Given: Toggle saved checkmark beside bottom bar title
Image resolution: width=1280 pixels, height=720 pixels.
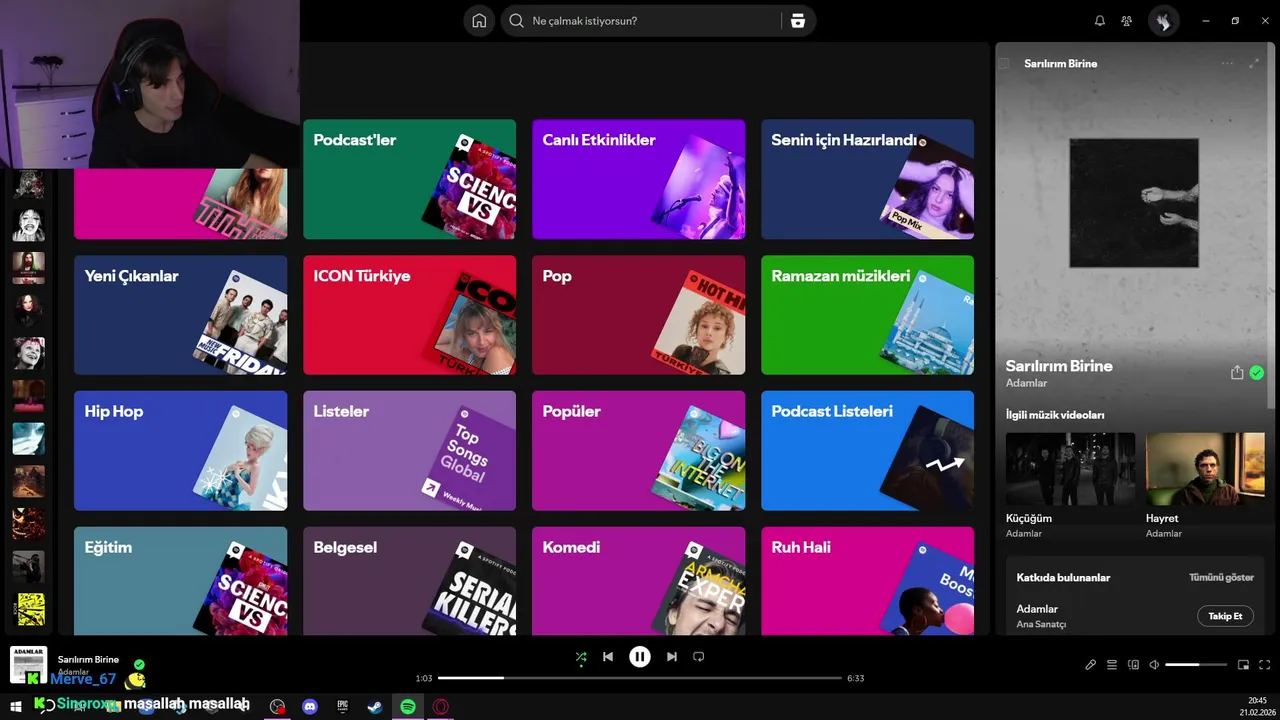Looking at the screenshot, I should click(139, 664).
